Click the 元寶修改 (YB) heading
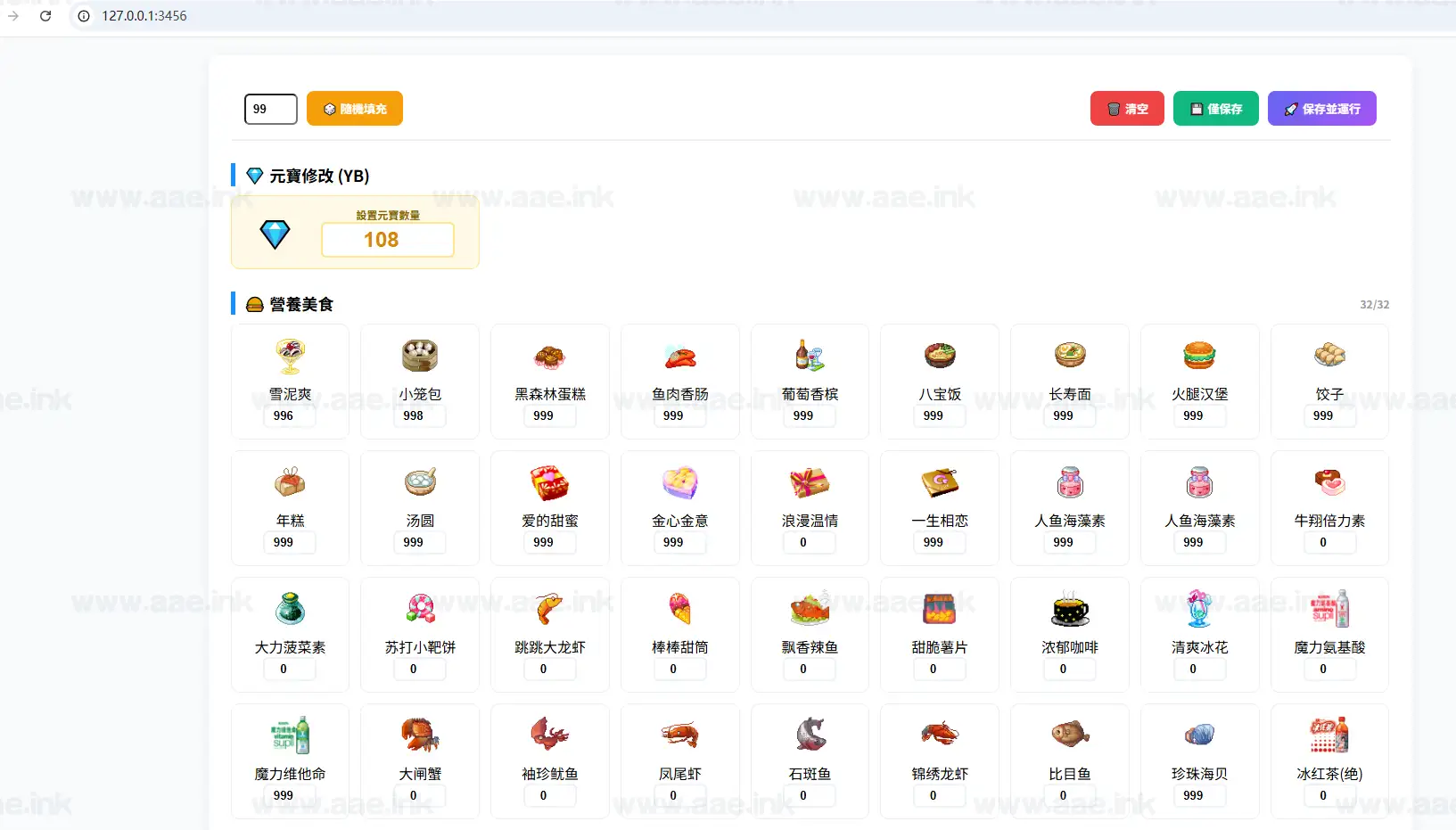This screenshot has height=830, width=1456. pyautogui.click(x=319, y=176)
